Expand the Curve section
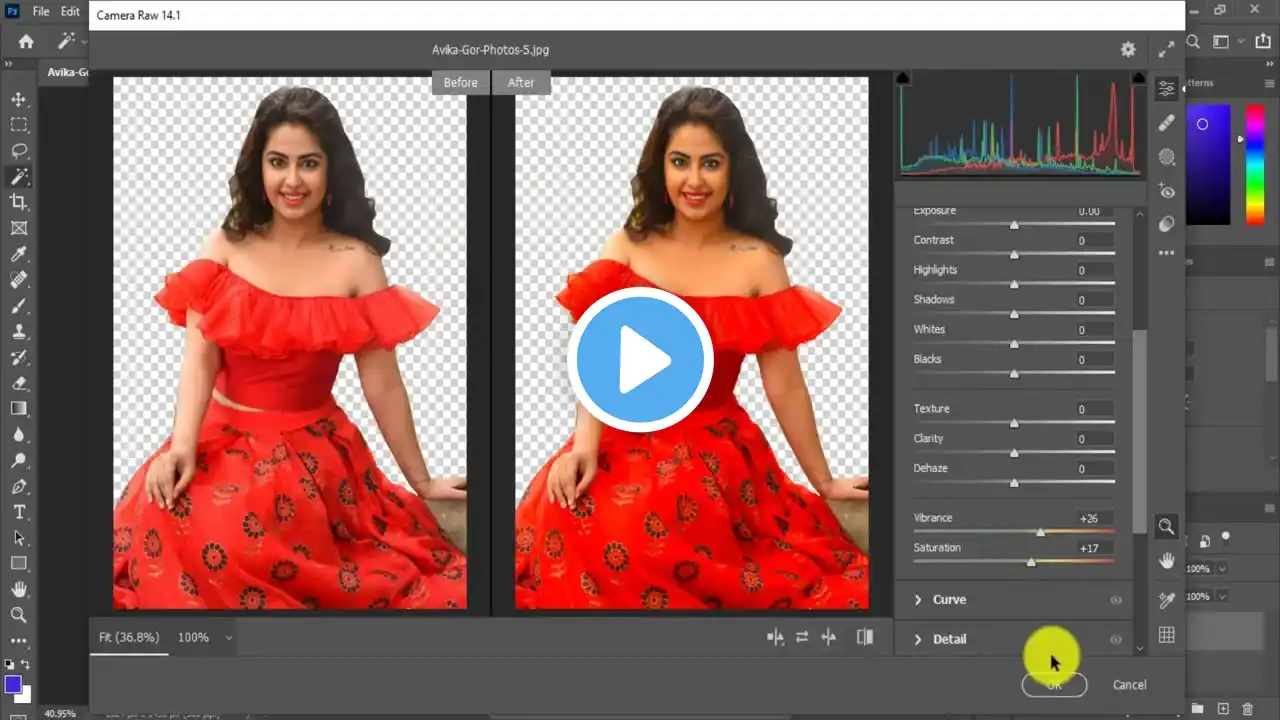 pyautogui.click(x=918, y=600)
